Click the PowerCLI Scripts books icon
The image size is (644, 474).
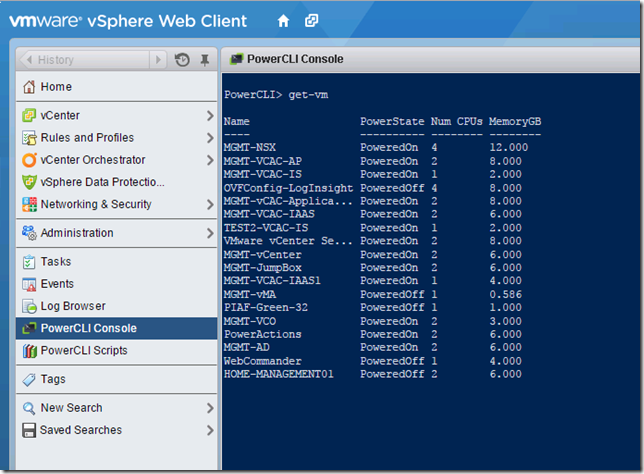30,350
